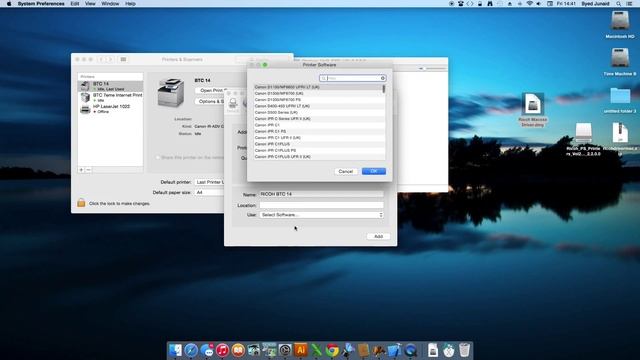Remove the printer with minus button

(x=89, y=170)
